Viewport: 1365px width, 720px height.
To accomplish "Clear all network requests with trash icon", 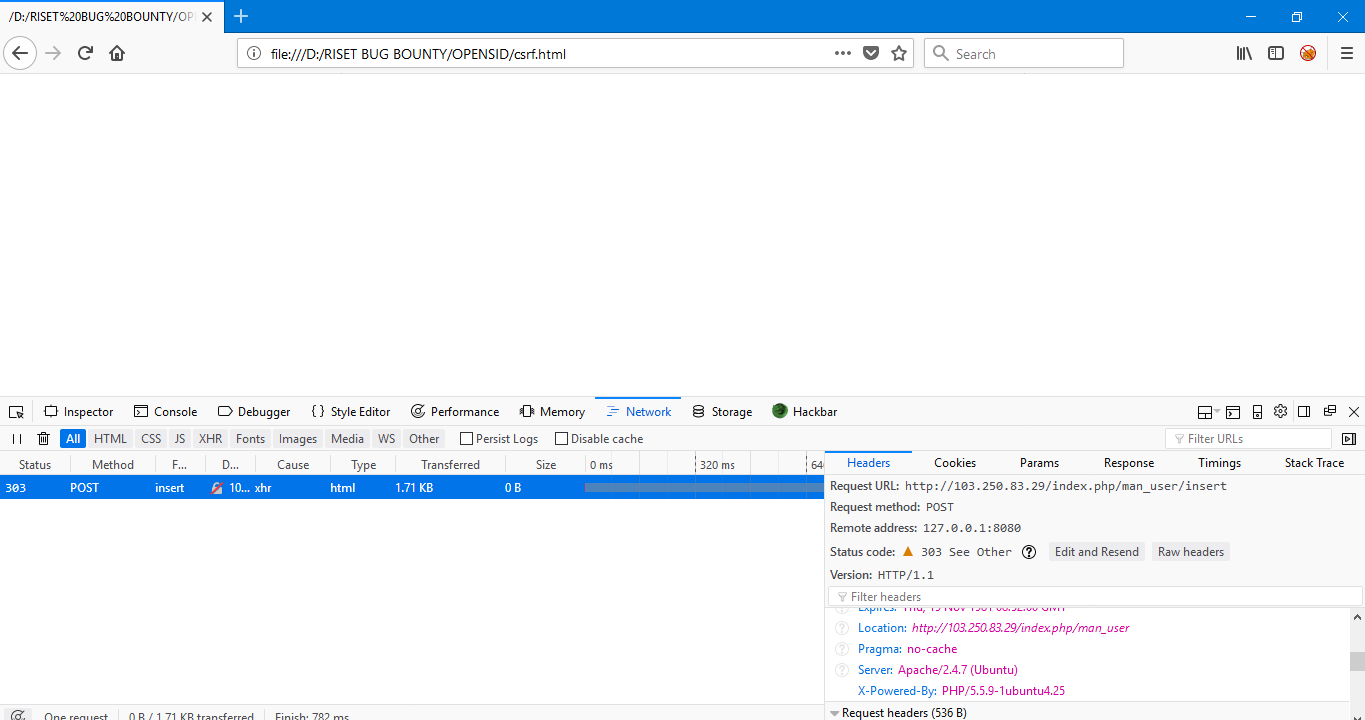I will [43, 438].
